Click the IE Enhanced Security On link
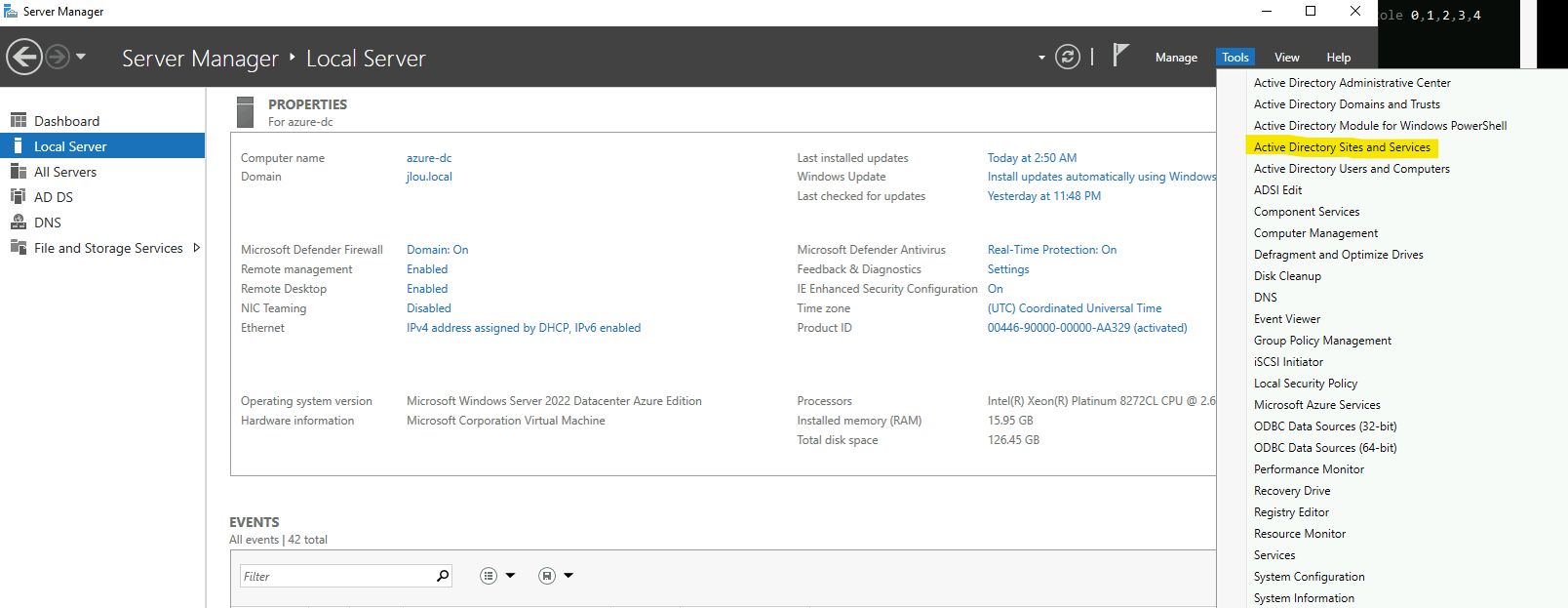Screen dimensions: 1568x608 pyautogui.click(x=996, y=289)
